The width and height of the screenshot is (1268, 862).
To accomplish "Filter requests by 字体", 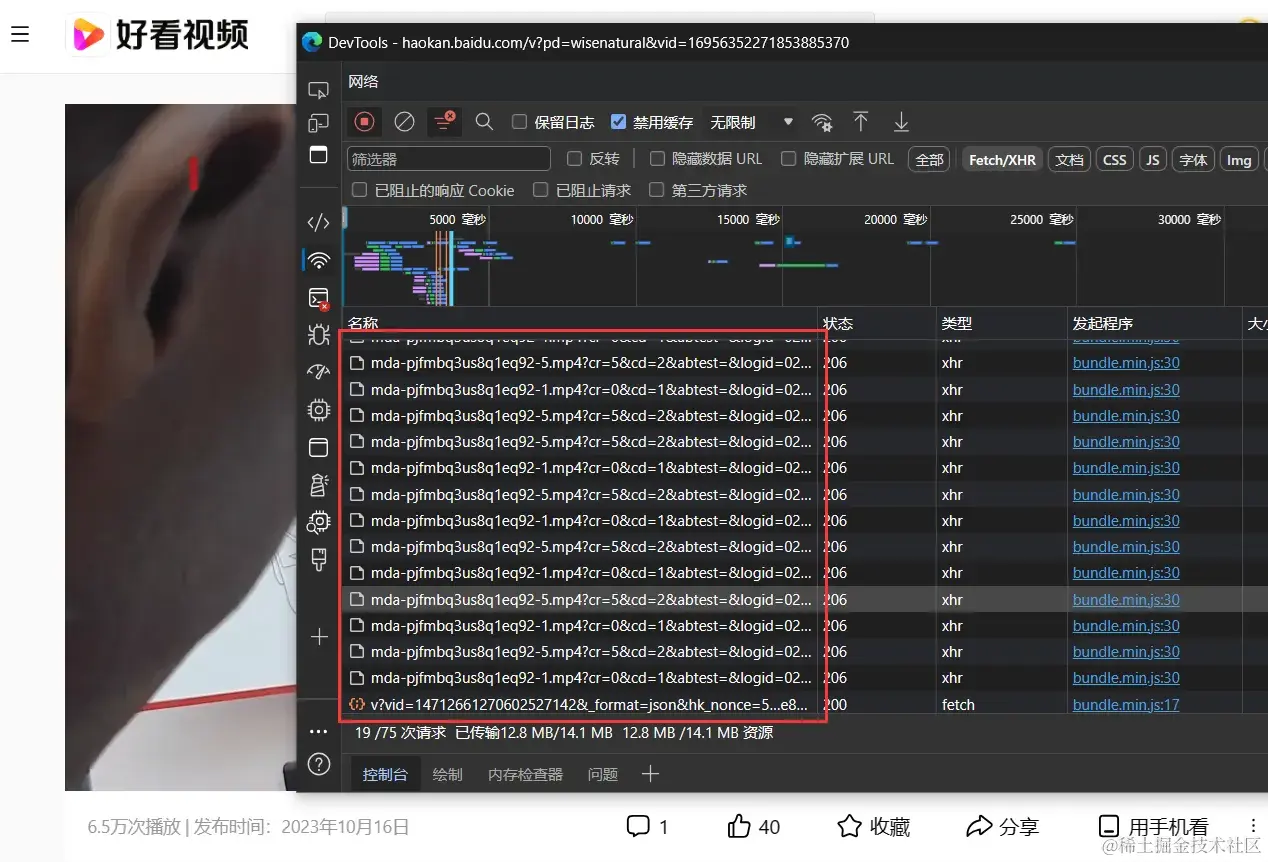I will 1193,159.
